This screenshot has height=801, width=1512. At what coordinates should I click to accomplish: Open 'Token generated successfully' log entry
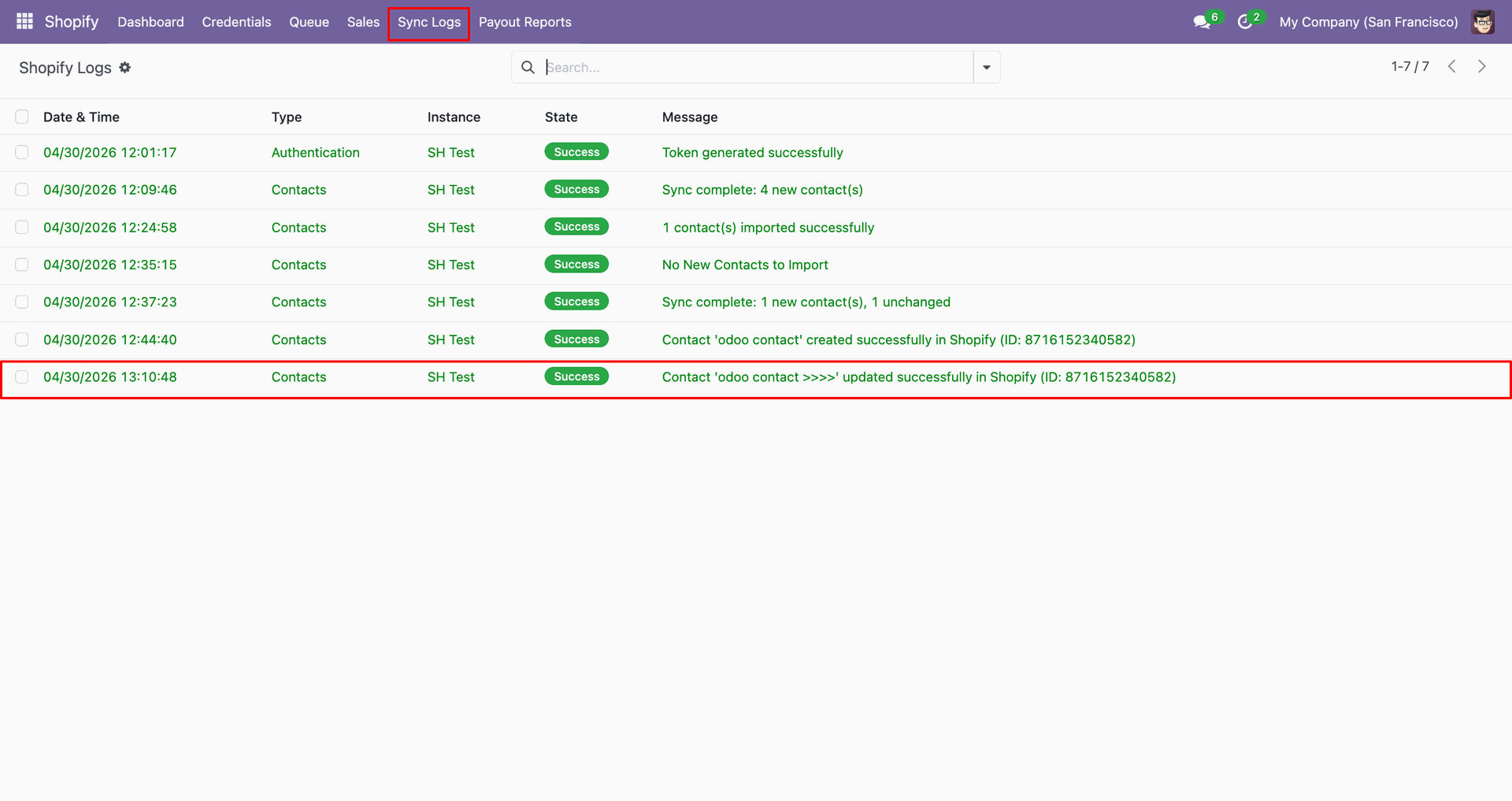click(752, 152)
